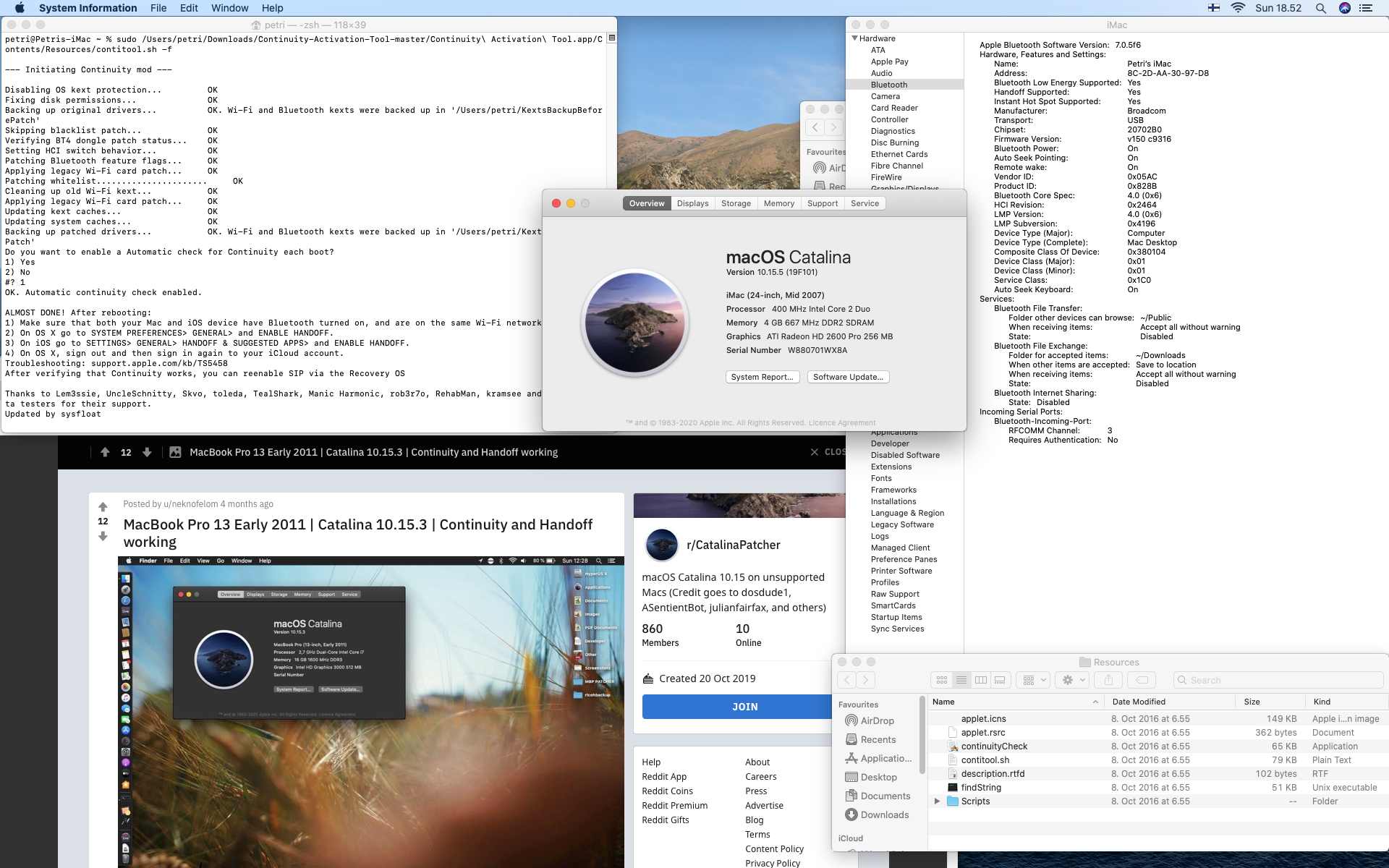Open the Window menu in menu bar
The height and width of the screenshot is (868, 1389).
click(229, 8)
